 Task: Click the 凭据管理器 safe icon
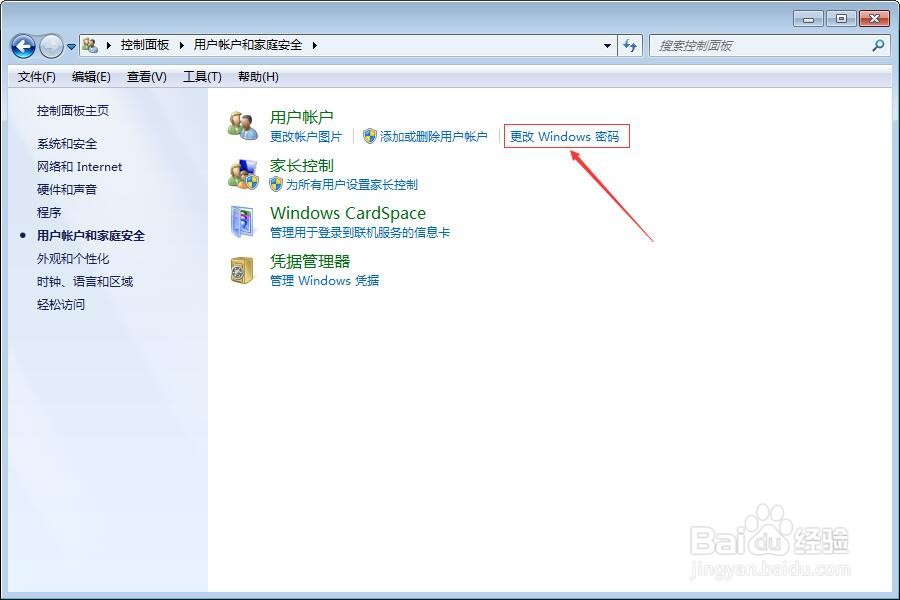point(243,270)
